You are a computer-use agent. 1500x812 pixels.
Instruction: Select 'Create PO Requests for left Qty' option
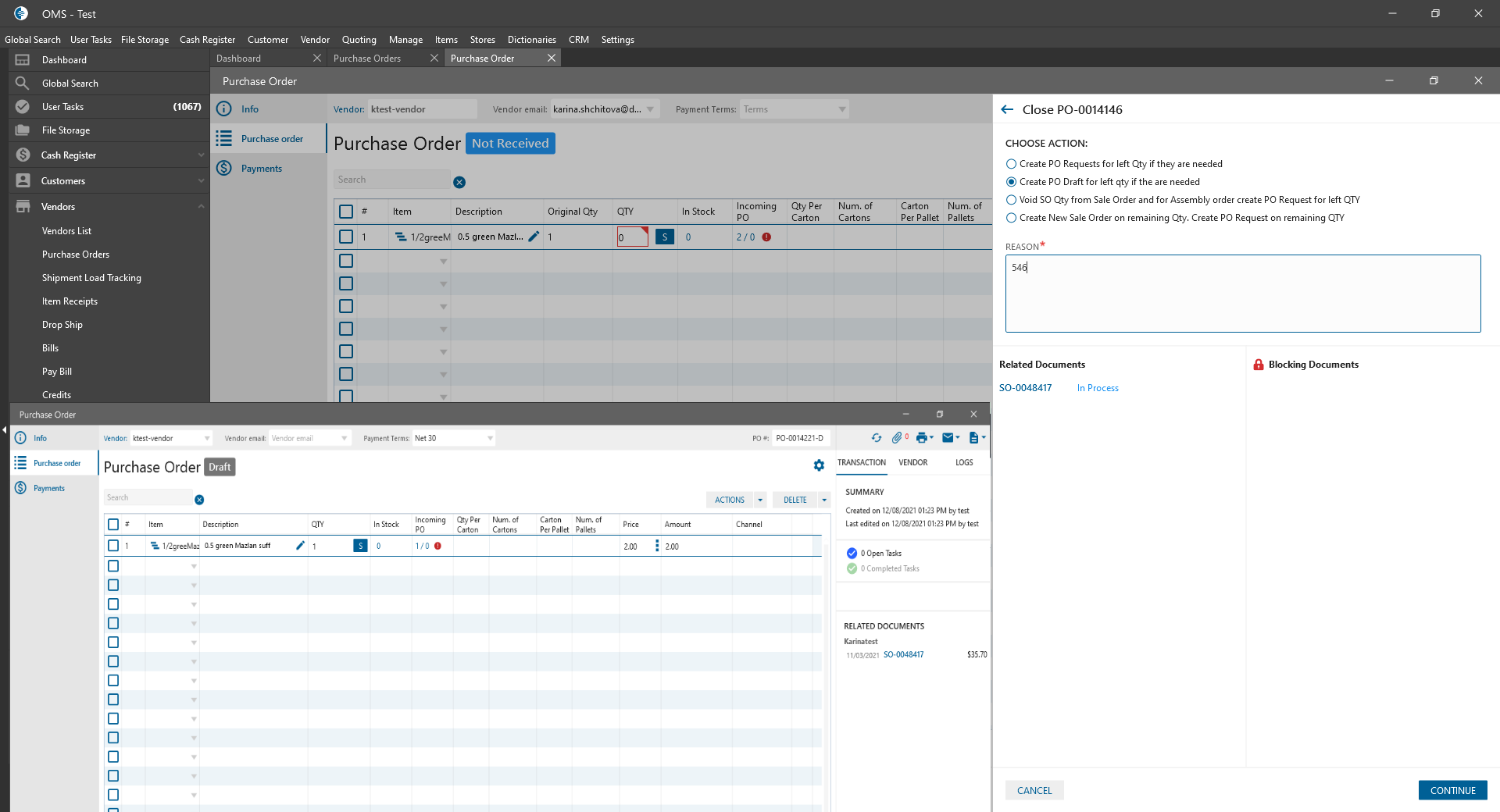[x=1012, y=164]
